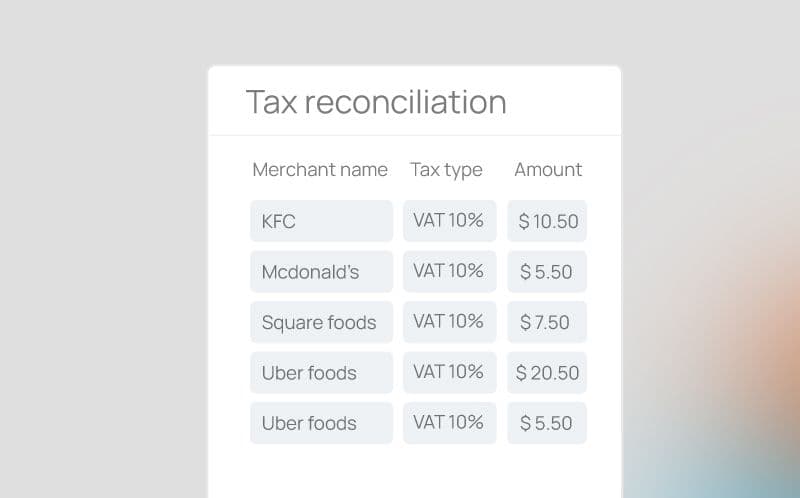
Task: Select the Square foods merchant field
Action: click(321, 322)
